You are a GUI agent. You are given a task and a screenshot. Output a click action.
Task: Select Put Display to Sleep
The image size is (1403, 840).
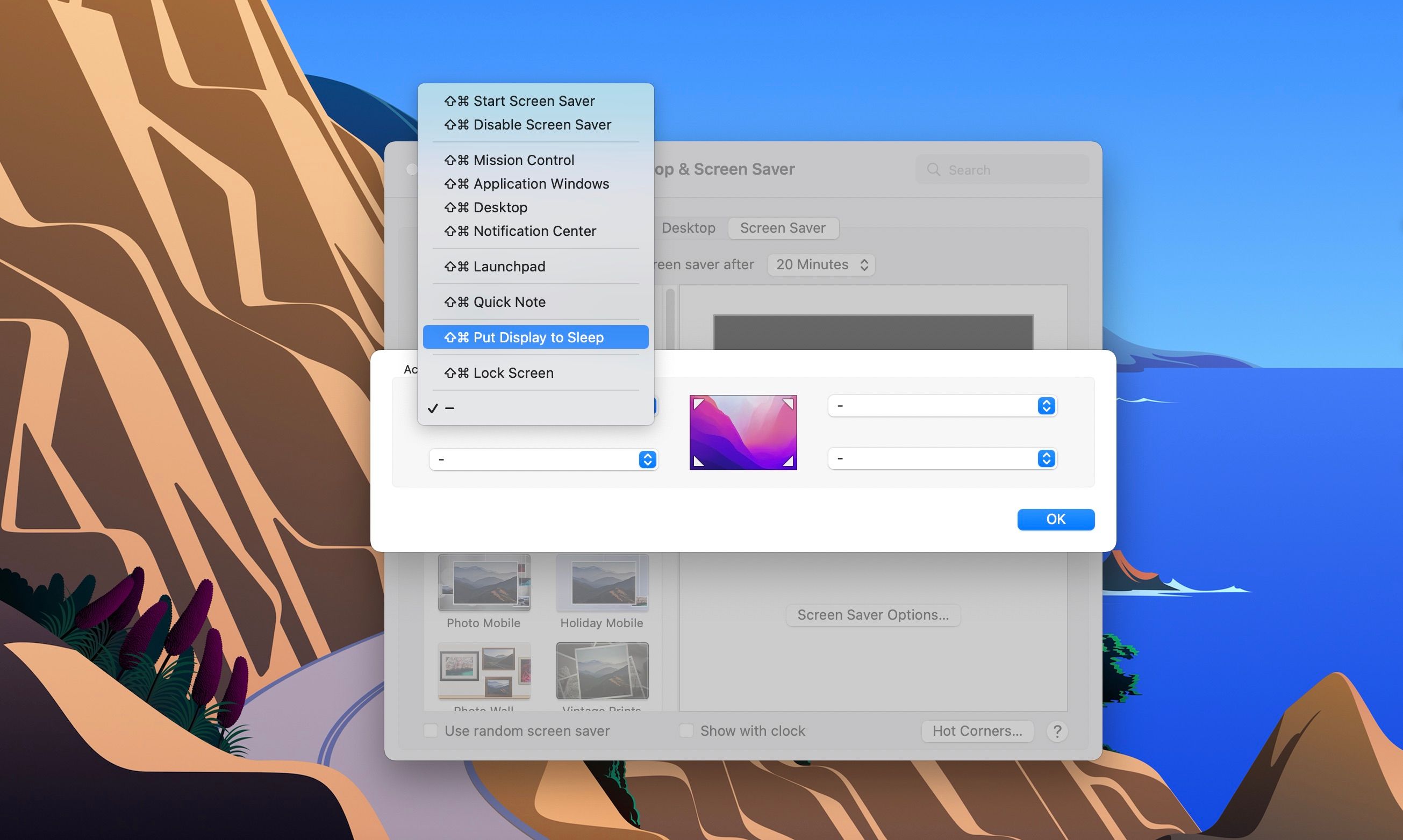535,337
